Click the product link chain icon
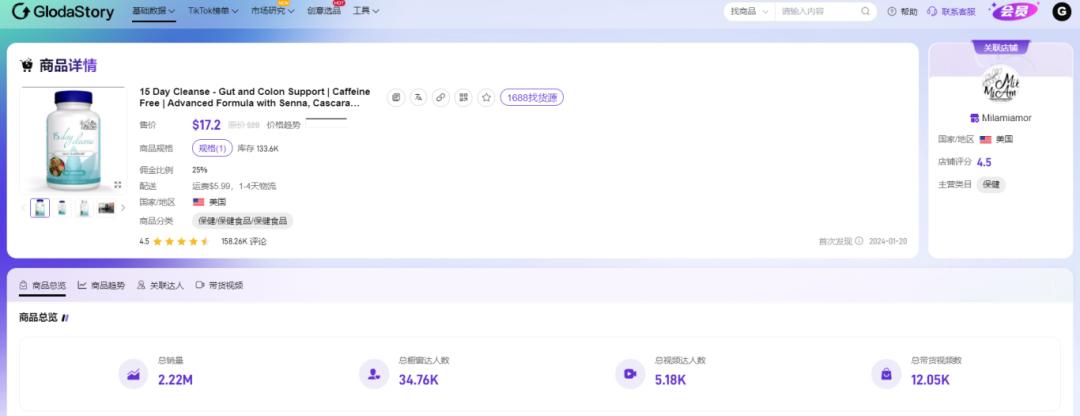 (441, 97)
